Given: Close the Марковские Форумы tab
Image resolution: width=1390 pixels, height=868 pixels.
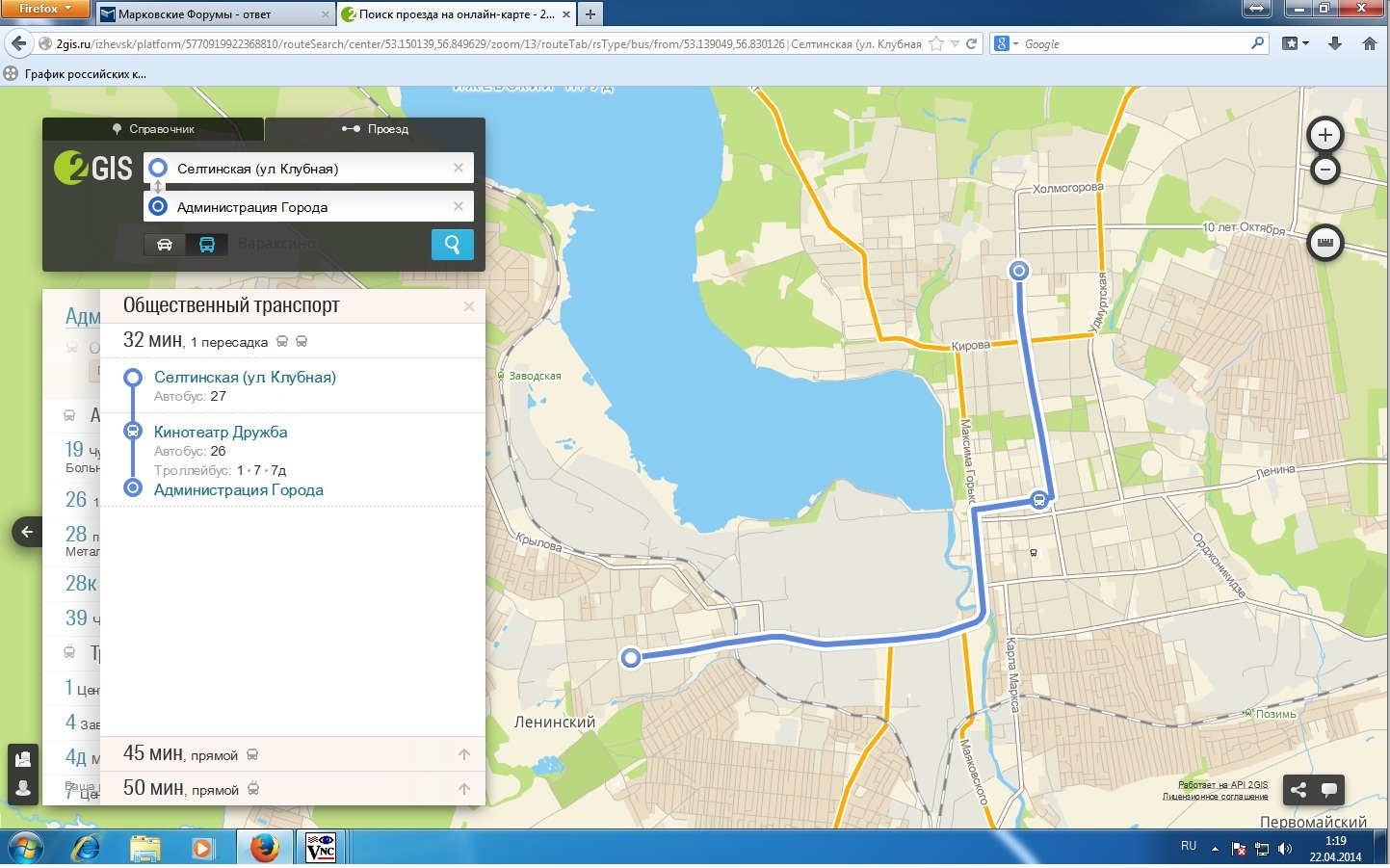Looking at the screenshot, I should point(325,14).
